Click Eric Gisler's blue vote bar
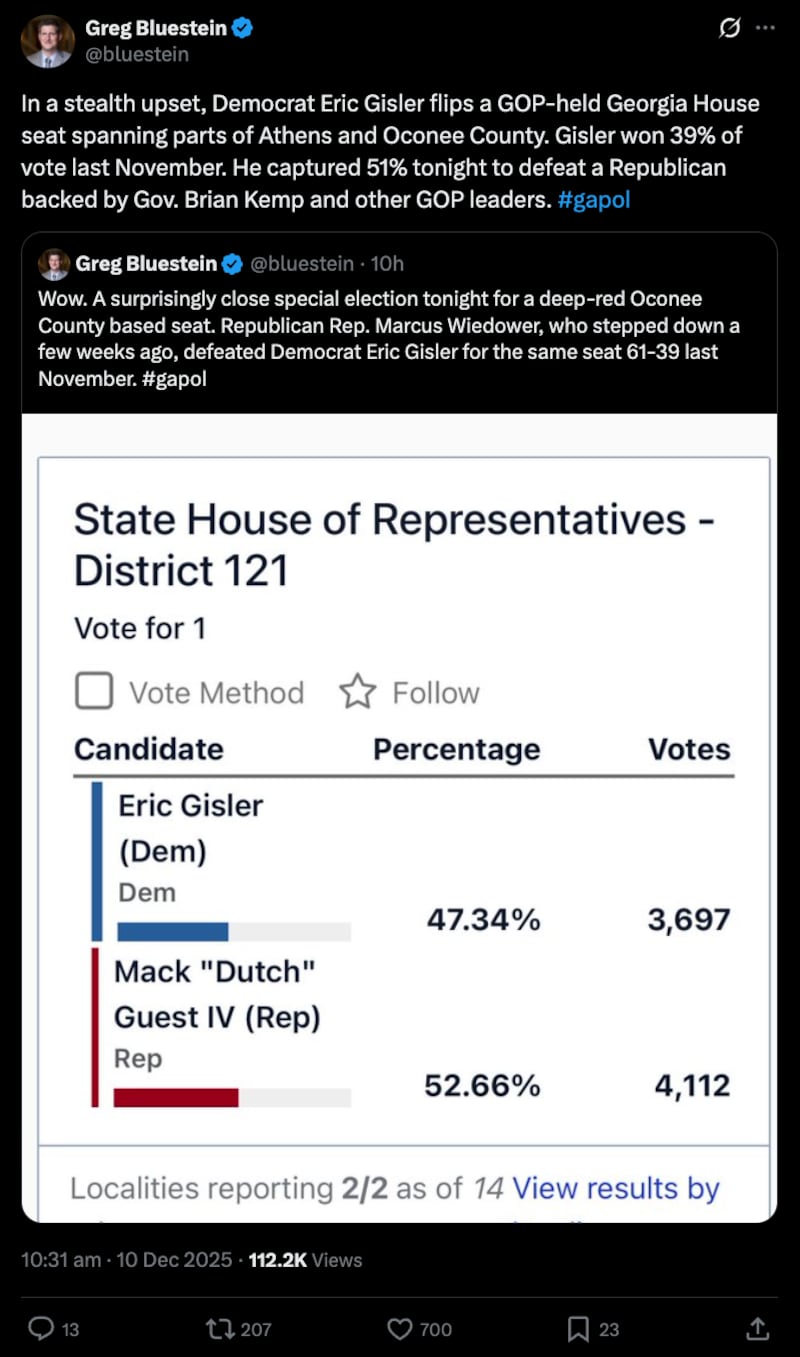 click(173, 932)
